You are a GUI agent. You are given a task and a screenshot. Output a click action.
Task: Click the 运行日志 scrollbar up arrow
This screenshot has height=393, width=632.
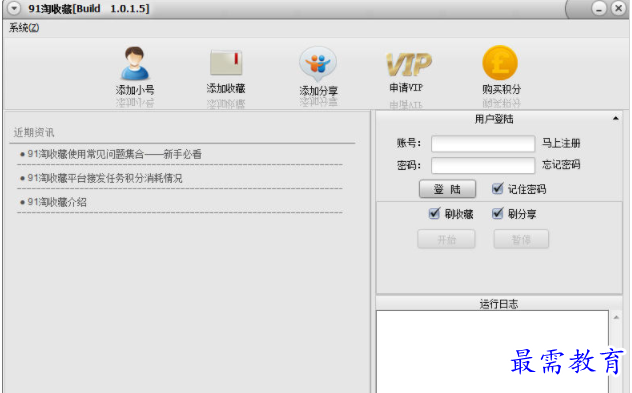[616, 318]
